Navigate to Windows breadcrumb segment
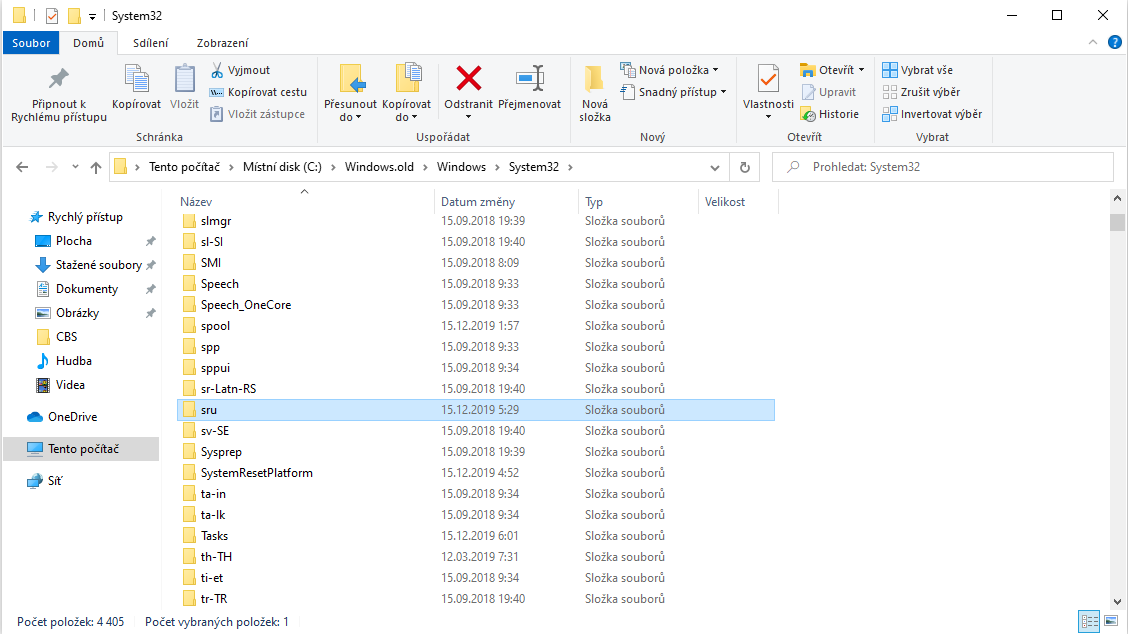This screenshot has height=634, width=1128. 461,167
